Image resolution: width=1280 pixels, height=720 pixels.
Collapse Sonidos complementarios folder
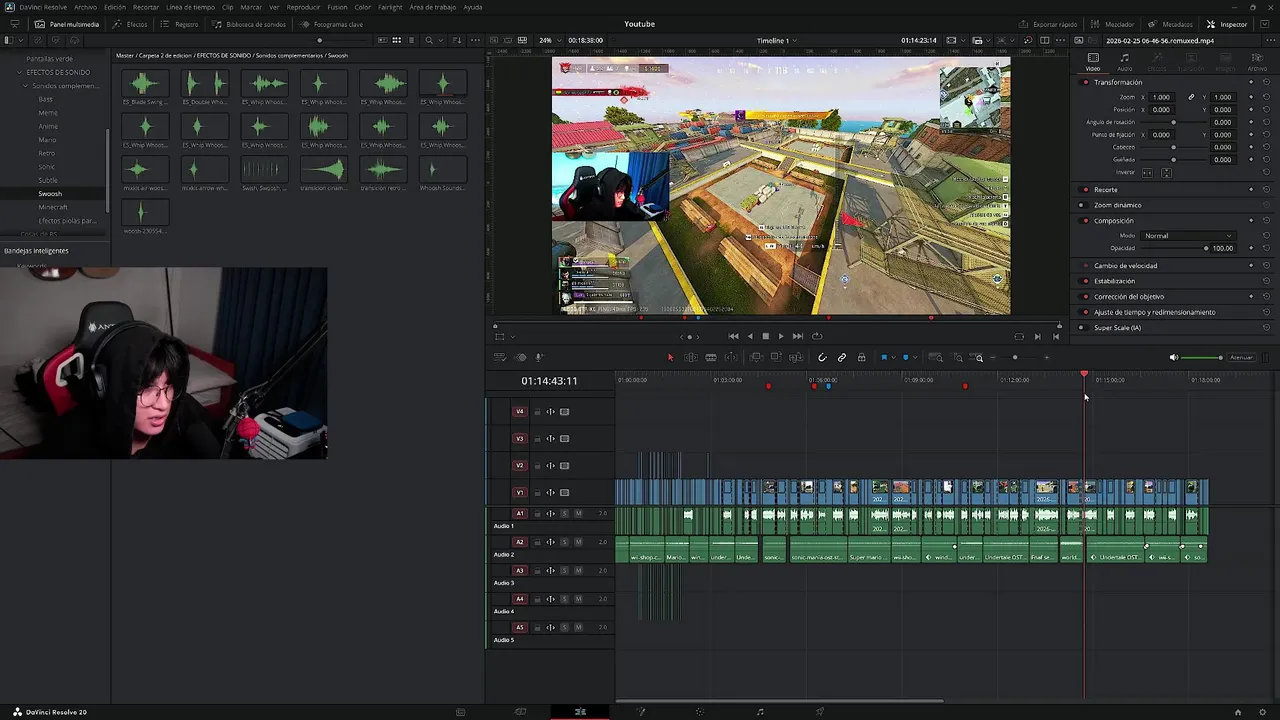tap(26, 86)
